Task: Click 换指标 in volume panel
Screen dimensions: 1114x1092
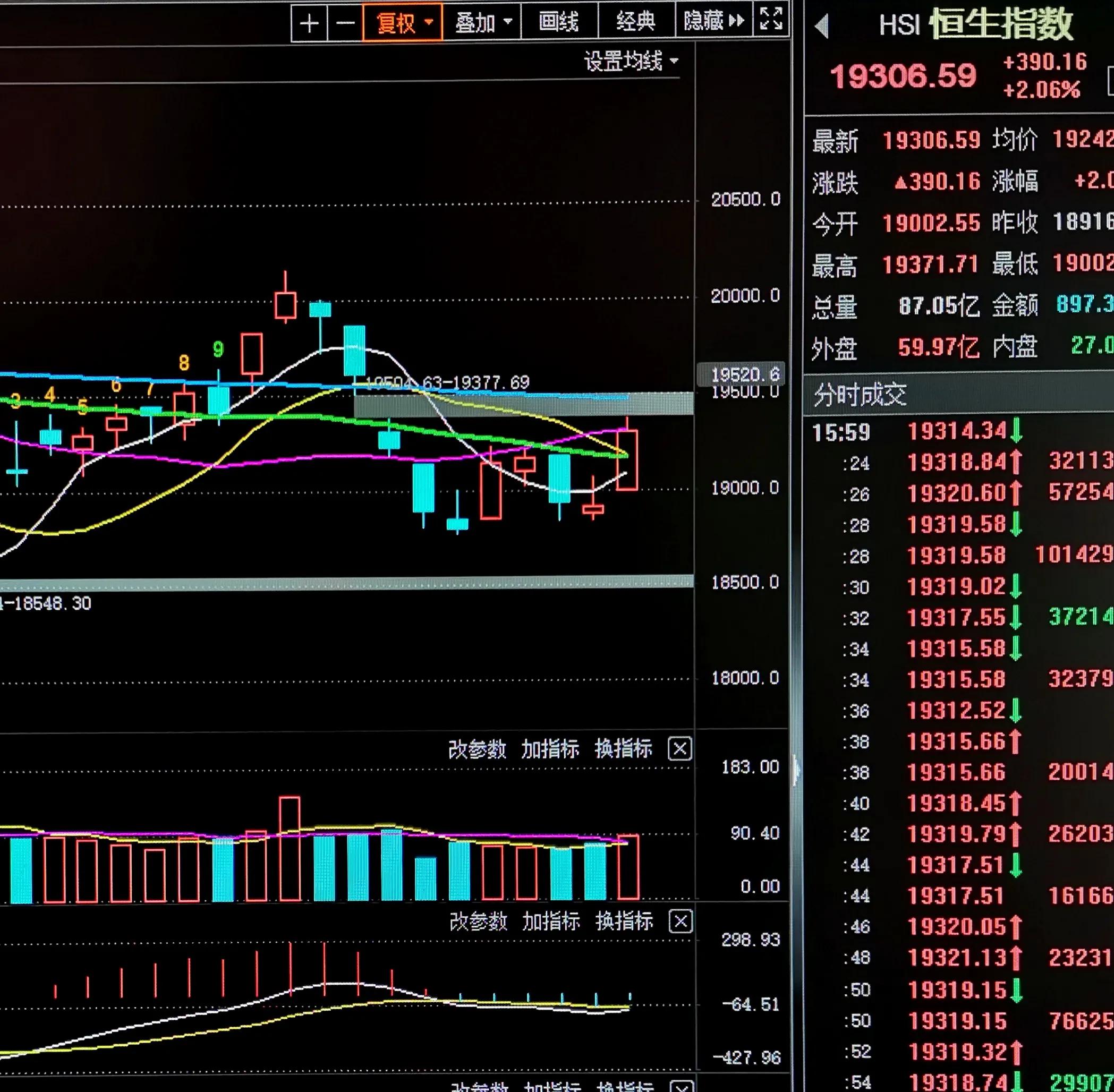Action: point(624,748)
